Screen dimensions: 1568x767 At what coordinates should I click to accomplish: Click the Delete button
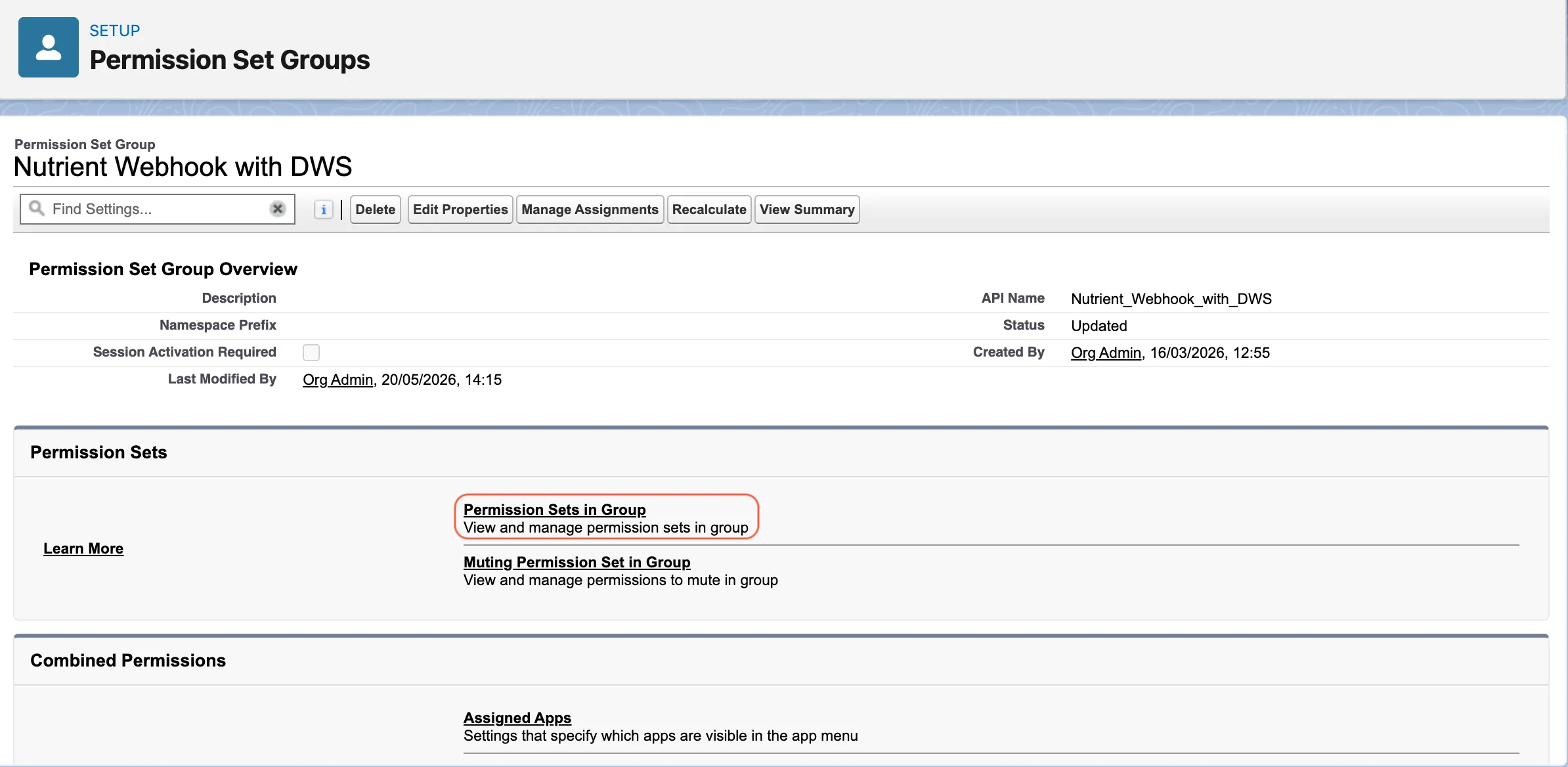click(x=376, y=209)
